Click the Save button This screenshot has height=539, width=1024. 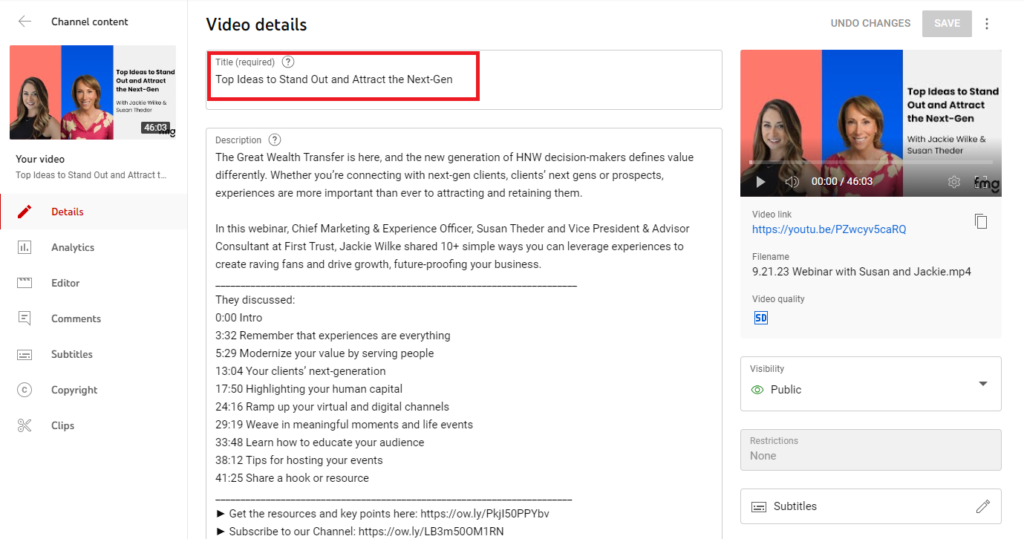coord(946,24)
